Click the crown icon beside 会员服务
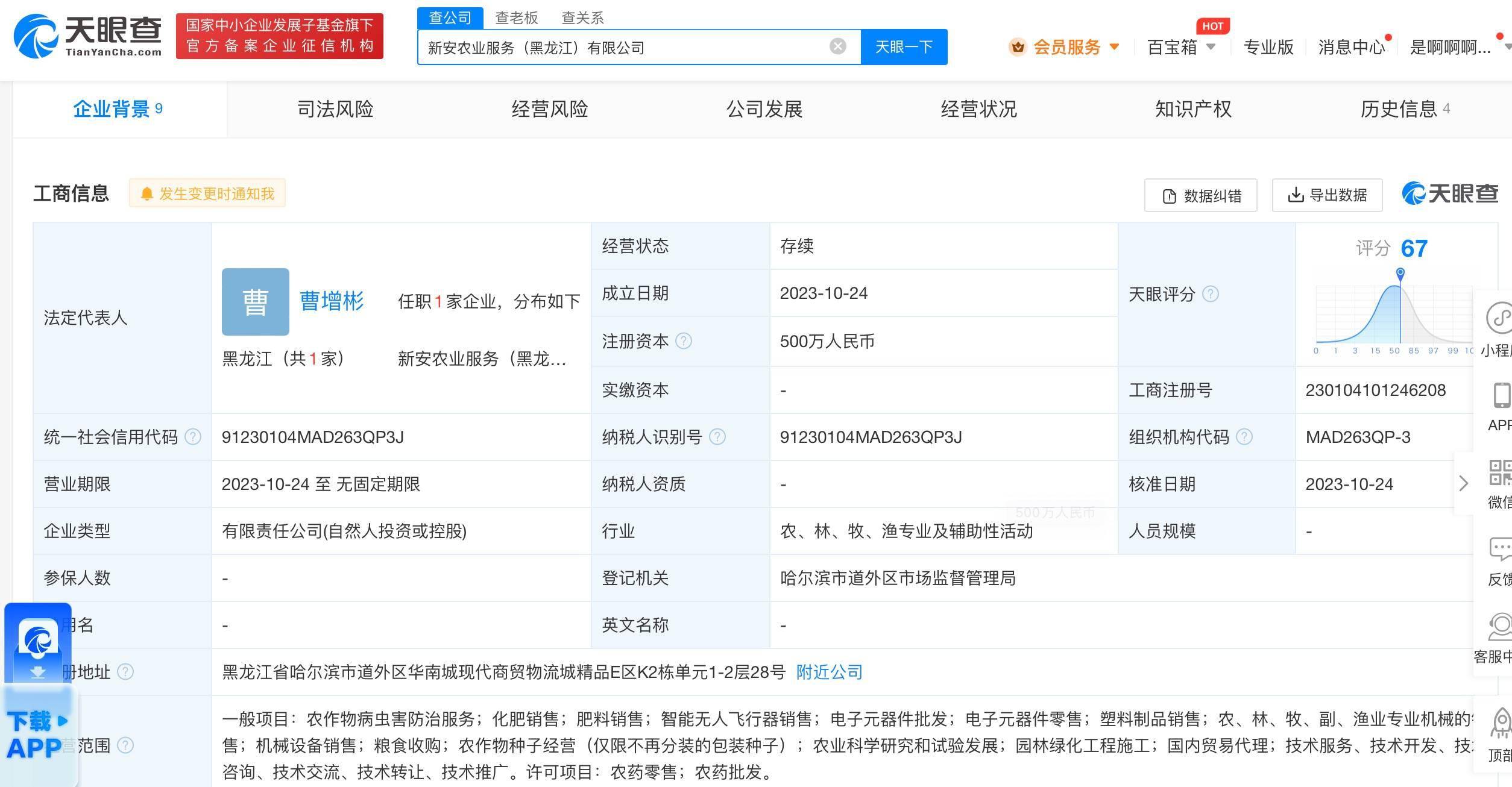This screenshot has width=1512, height=787. coord(1018,47)
